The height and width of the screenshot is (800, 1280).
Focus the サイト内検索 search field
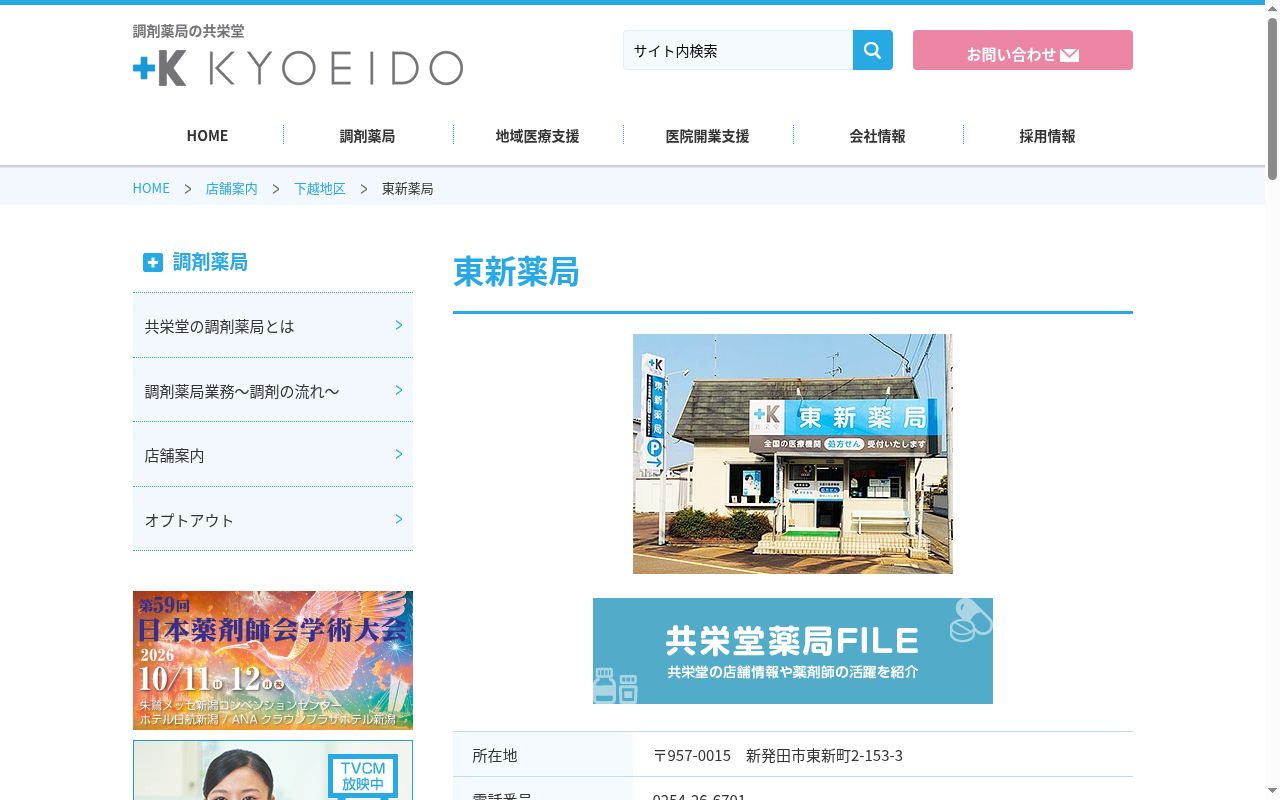(x=738, y=50)
